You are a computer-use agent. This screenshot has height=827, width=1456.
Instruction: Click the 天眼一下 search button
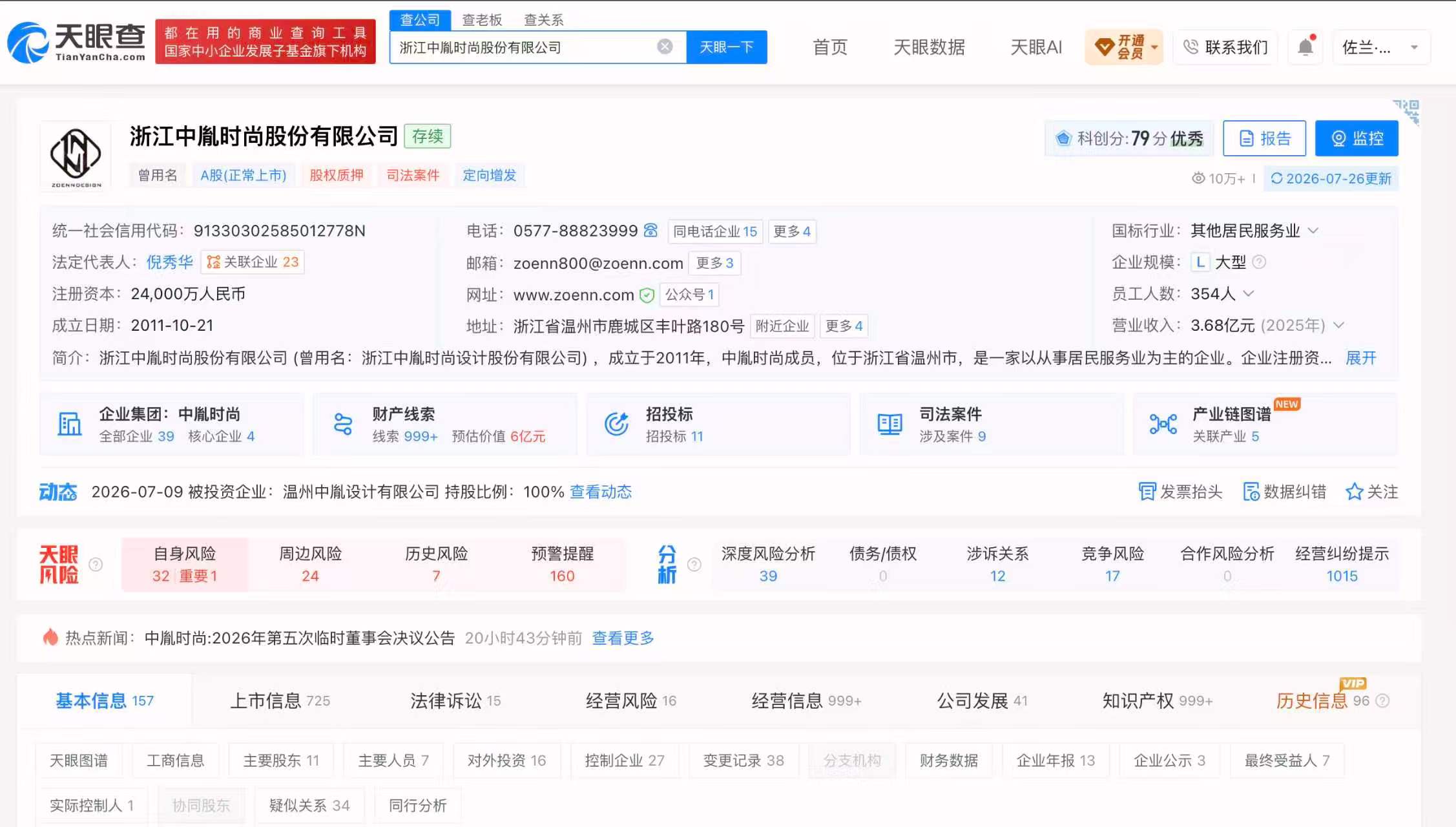click(727, 47)
